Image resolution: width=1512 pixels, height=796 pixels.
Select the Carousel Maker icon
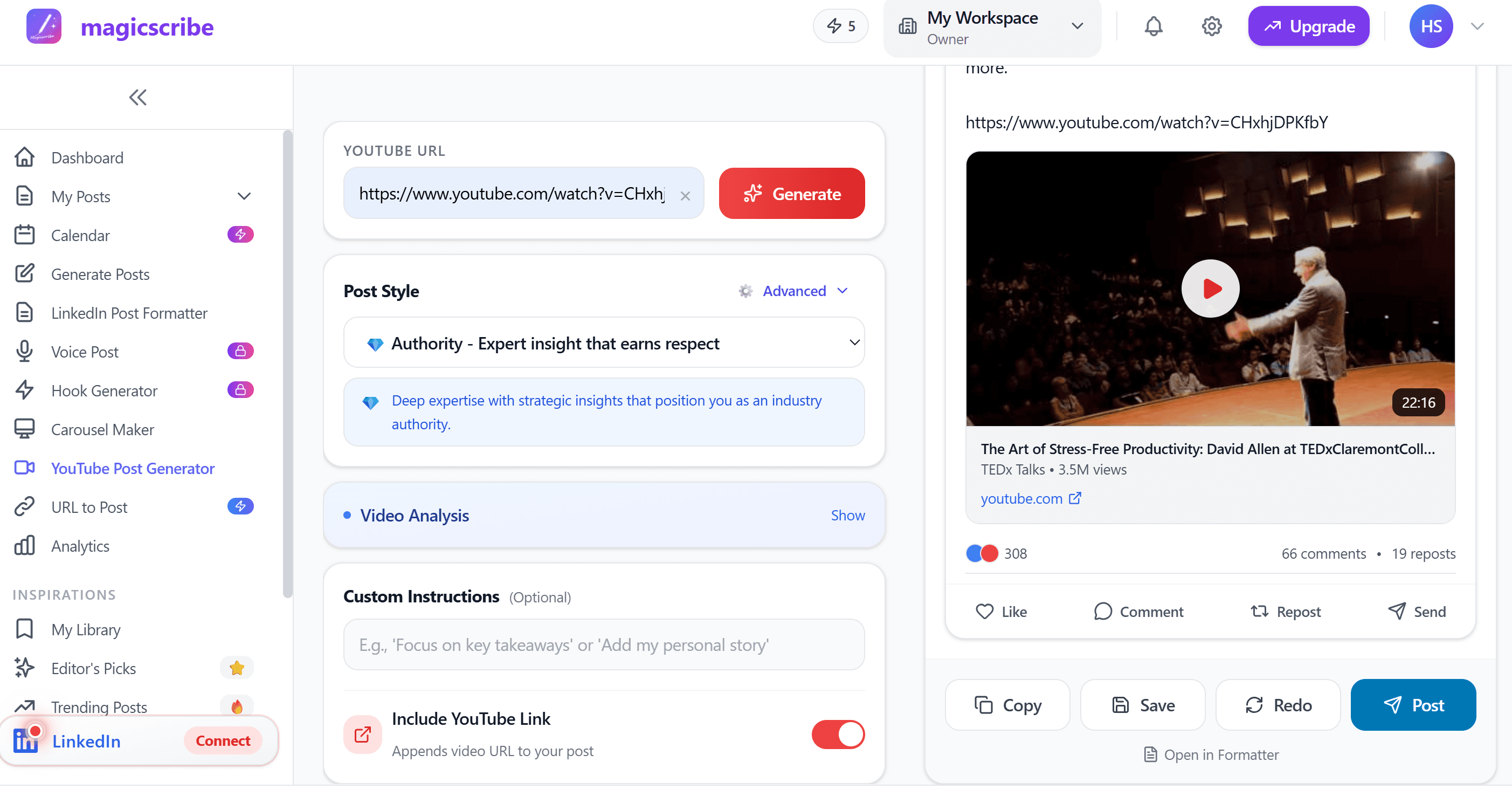point(24,429)
